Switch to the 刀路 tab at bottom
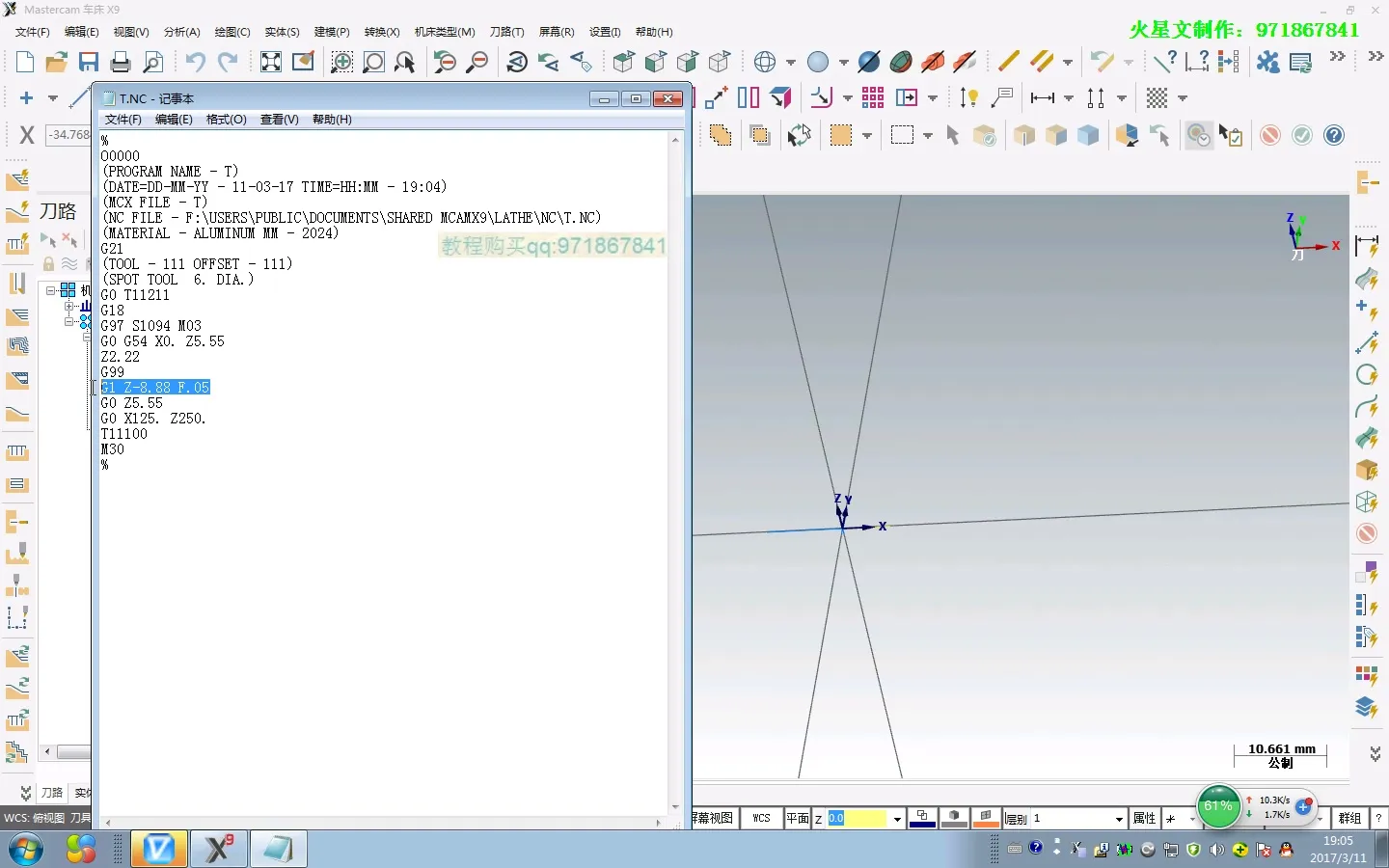 [52, 793]
